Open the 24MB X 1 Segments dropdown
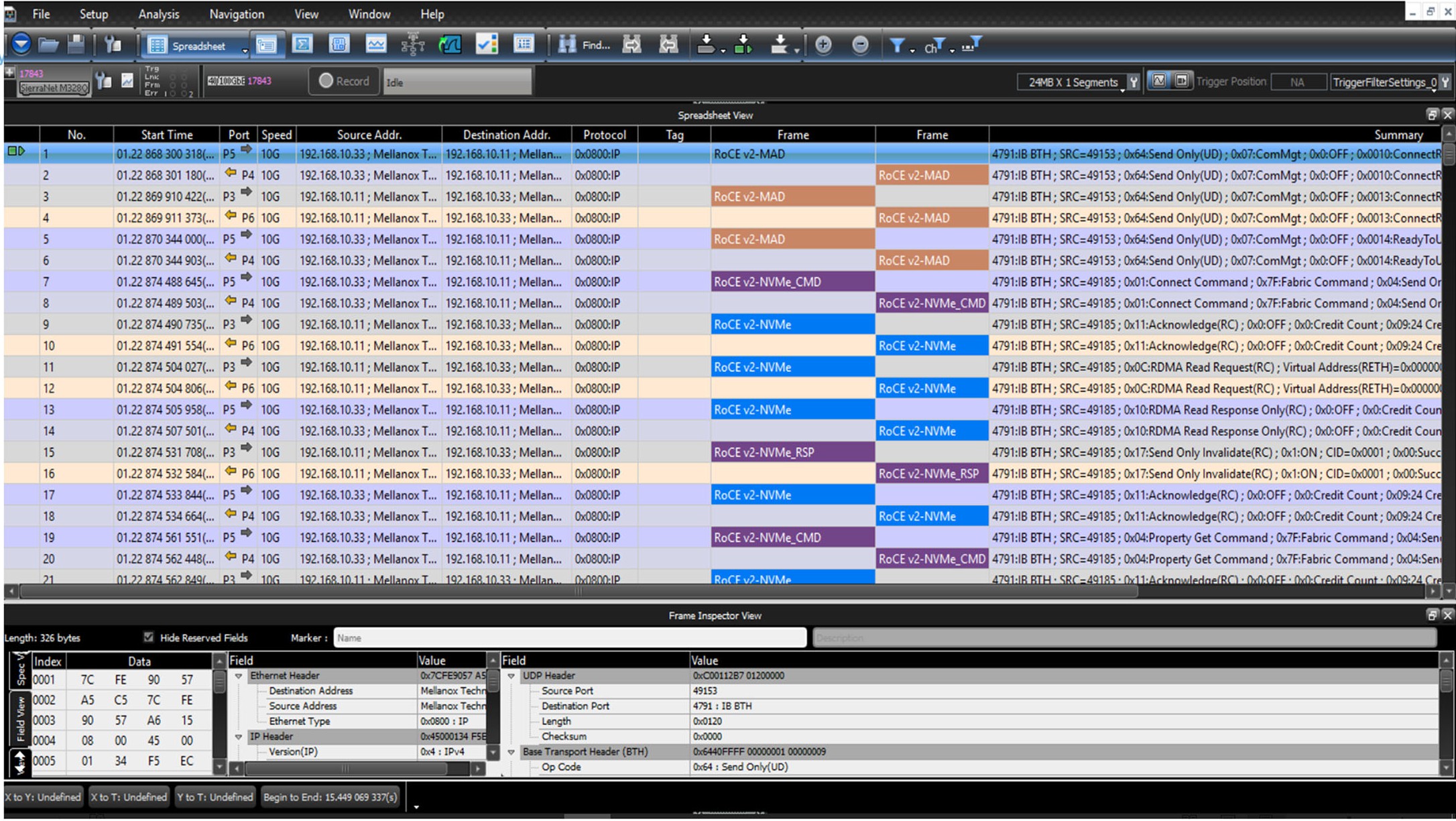1456x821 pixels. click(x=1073, y=82)
